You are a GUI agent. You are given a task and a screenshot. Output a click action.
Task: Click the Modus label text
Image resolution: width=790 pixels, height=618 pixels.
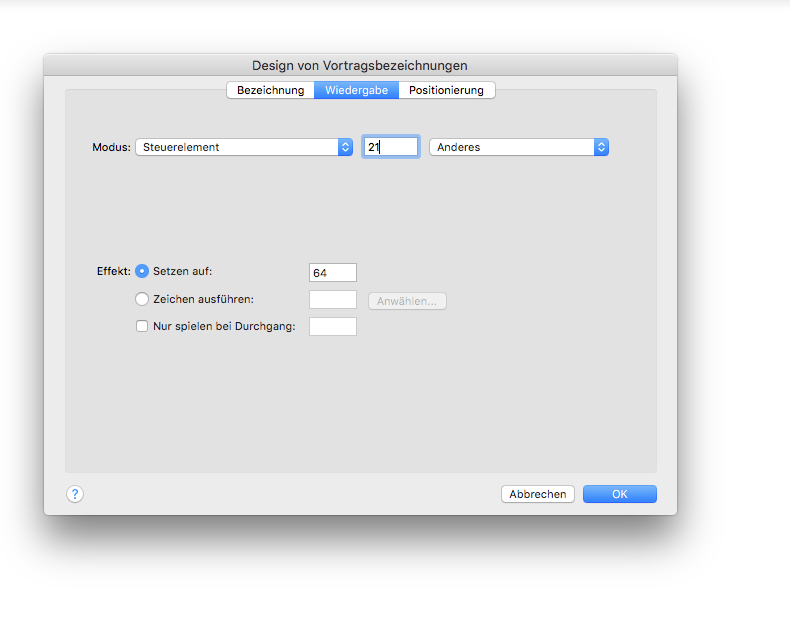111,147
